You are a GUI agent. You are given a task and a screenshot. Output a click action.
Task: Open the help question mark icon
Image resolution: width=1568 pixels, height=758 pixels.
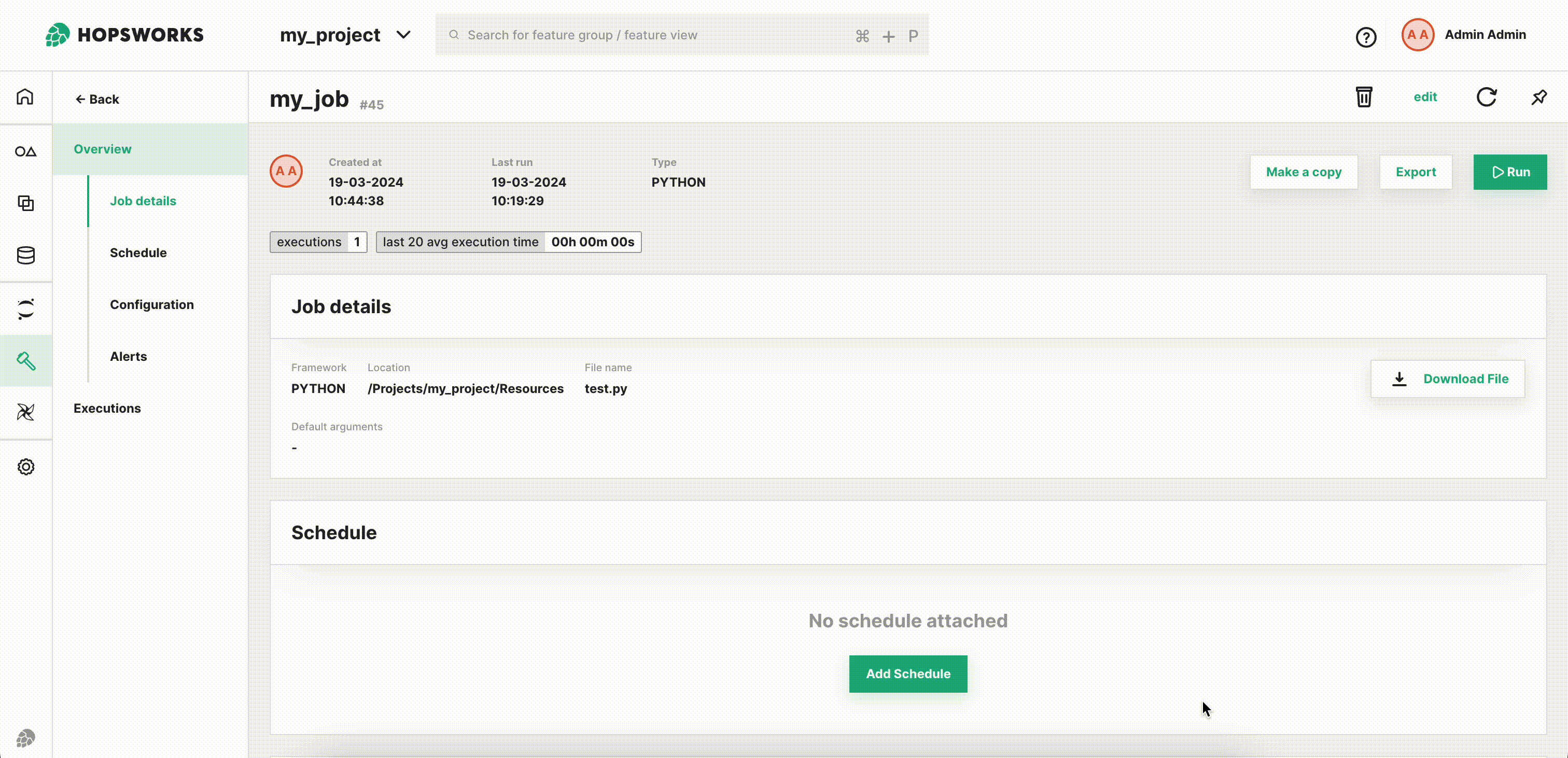point(1365,37)
